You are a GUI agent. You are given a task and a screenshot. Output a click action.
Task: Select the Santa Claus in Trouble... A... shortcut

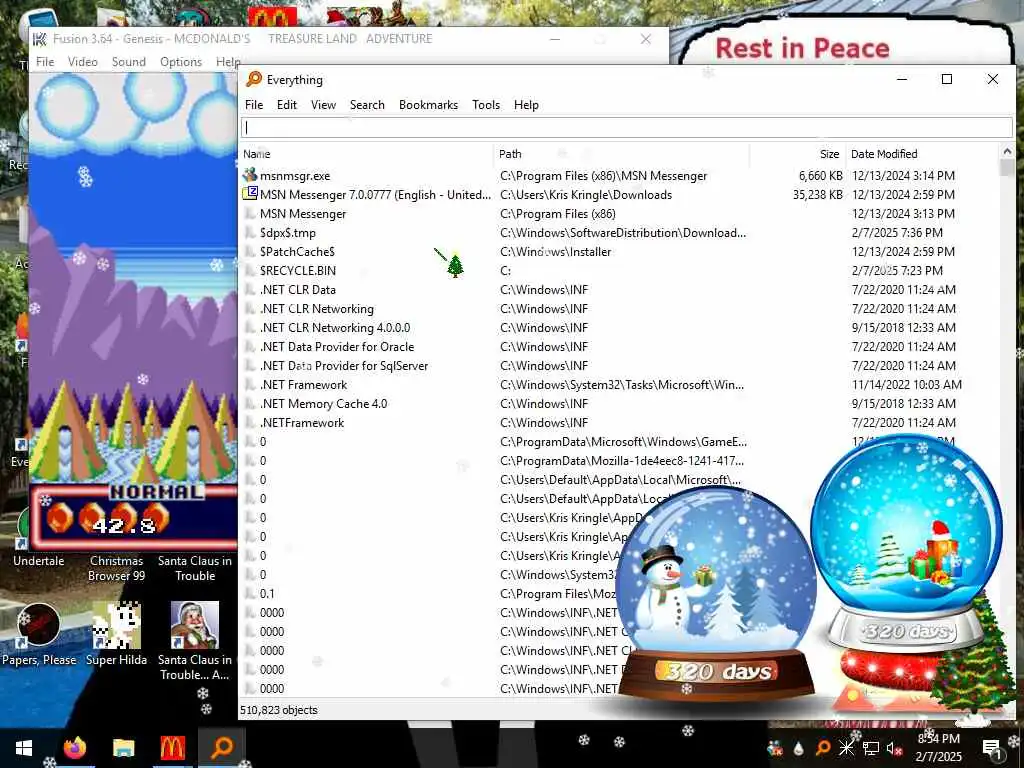point(195,641)
